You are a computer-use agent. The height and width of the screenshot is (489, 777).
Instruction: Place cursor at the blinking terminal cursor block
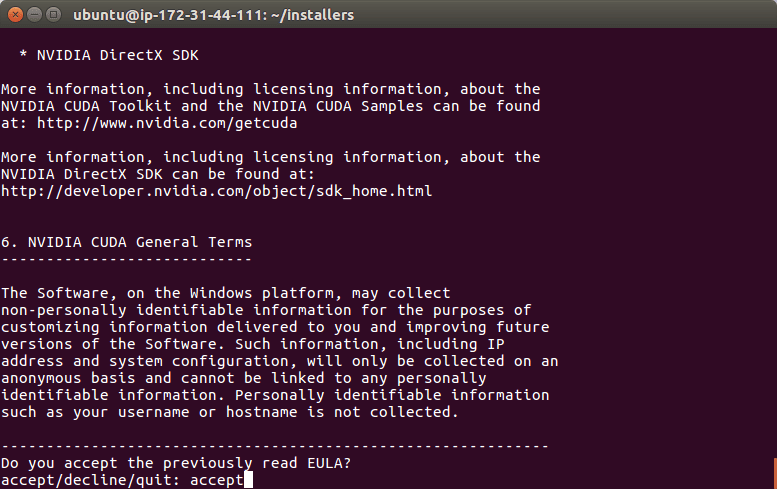[x=248, y=480]
